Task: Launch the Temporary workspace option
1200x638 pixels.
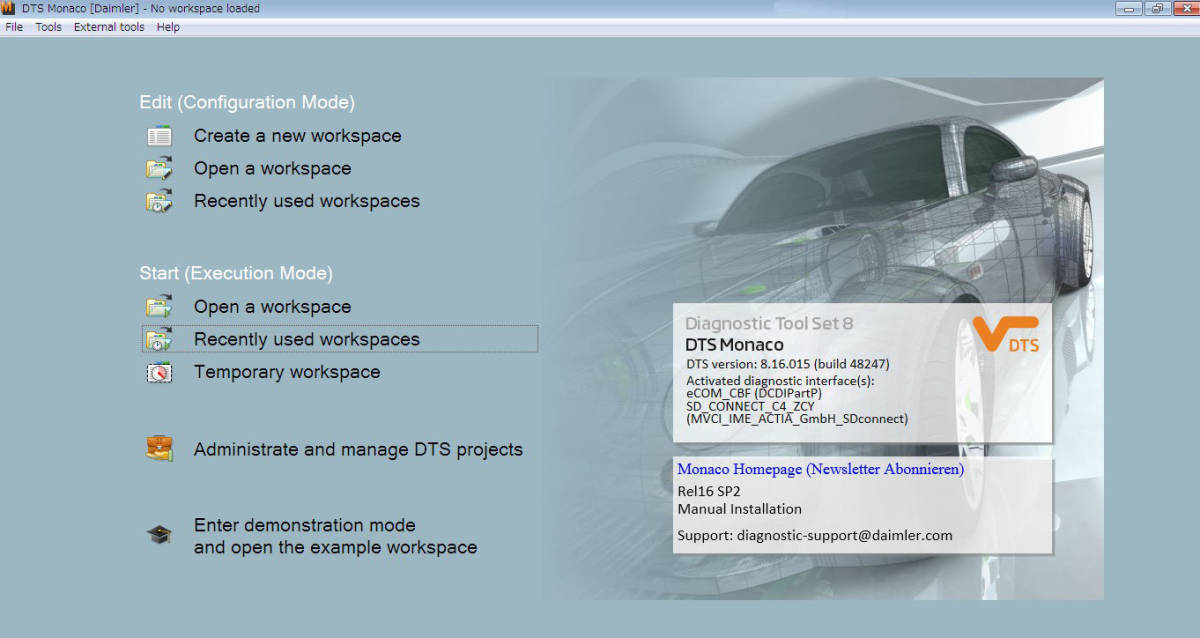Action: (x=287, y=372)
